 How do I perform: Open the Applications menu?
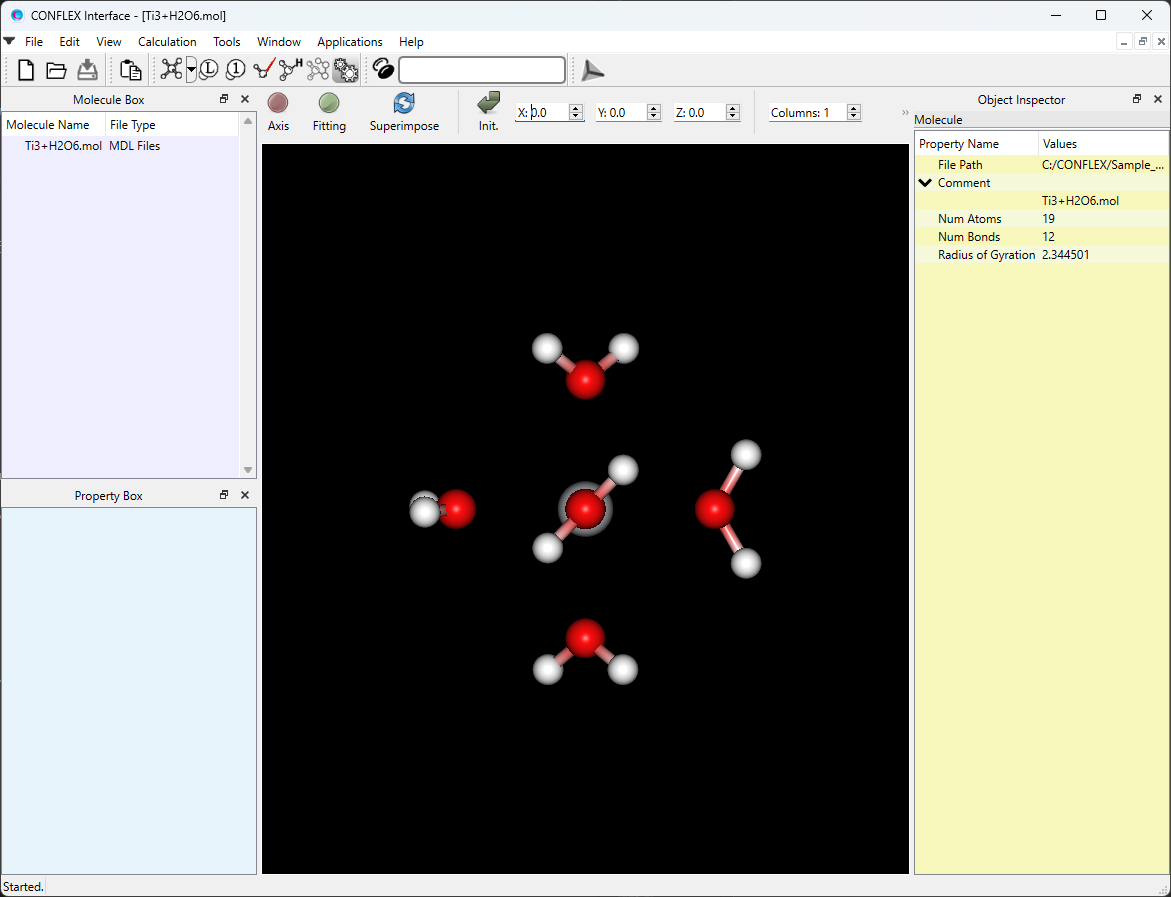[x=349, y=42]
